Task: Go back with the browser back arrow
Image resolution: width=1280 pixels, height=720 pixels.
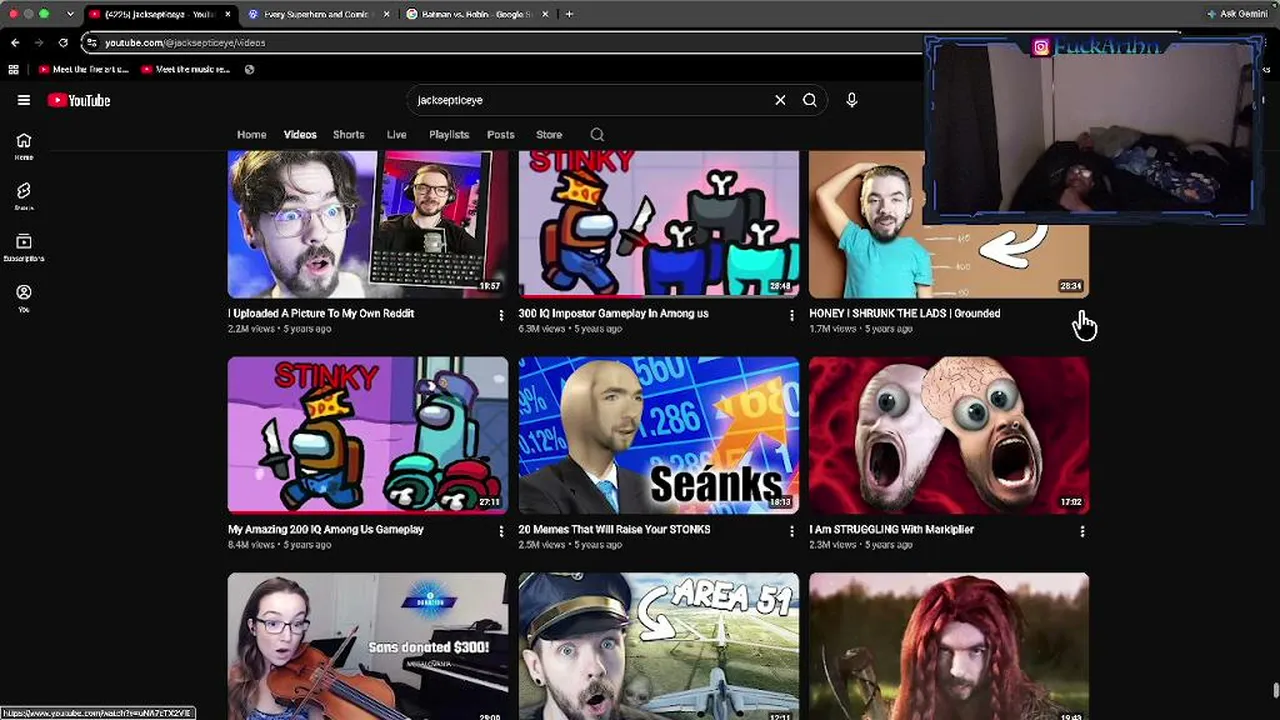Action: 15,43
